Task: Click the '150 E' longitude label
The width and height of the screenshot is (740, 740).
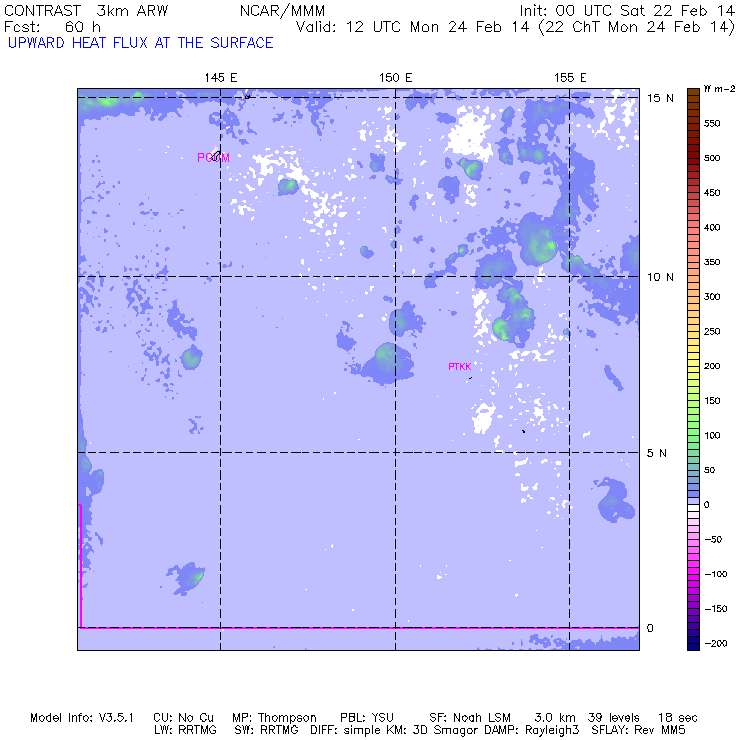Action: click(395, 78)
